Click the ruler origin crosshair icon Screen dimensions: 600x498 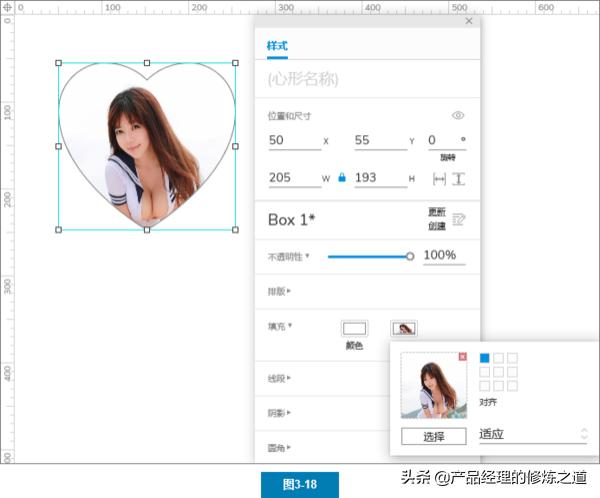point(7,7)
